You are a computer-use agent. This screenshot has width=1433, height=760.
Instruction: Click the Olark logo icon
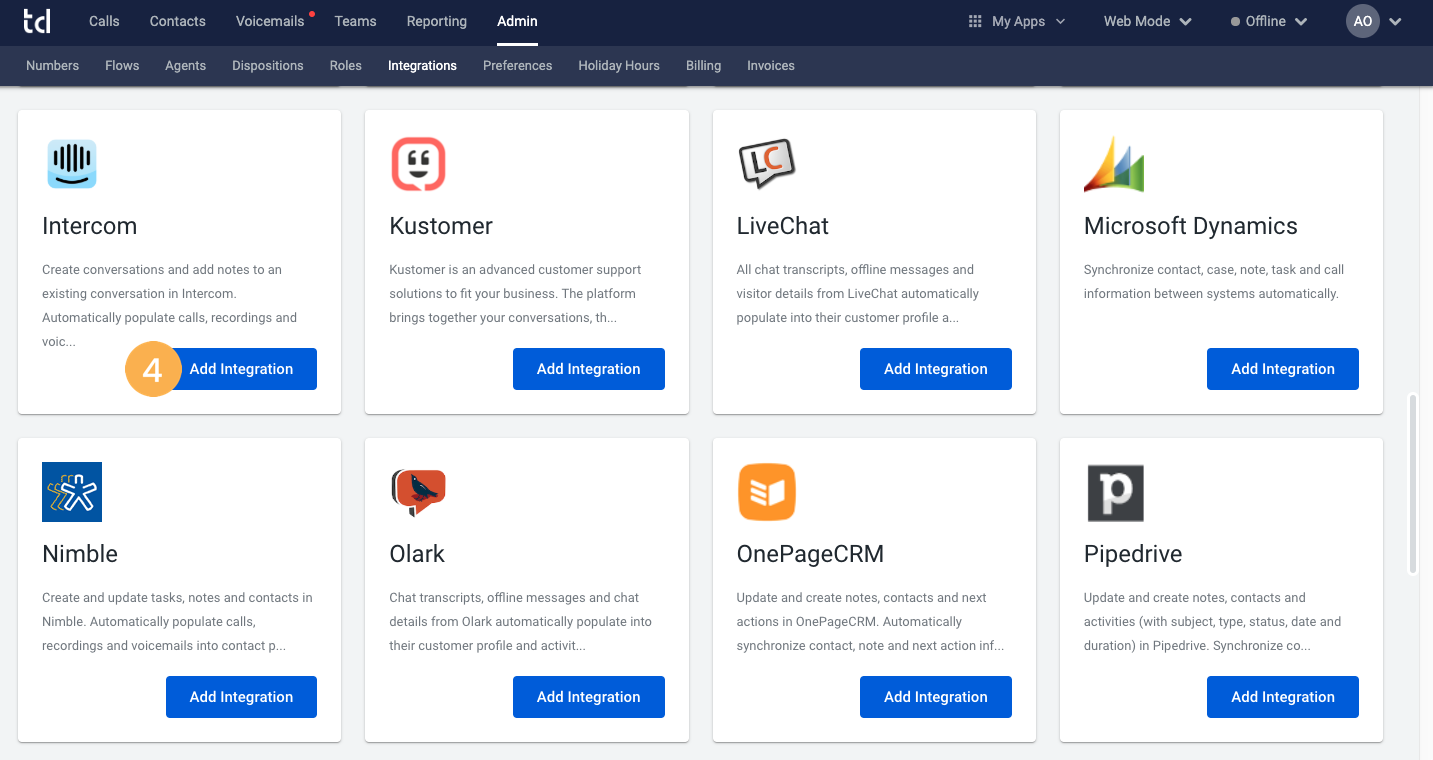coord(418,492)
